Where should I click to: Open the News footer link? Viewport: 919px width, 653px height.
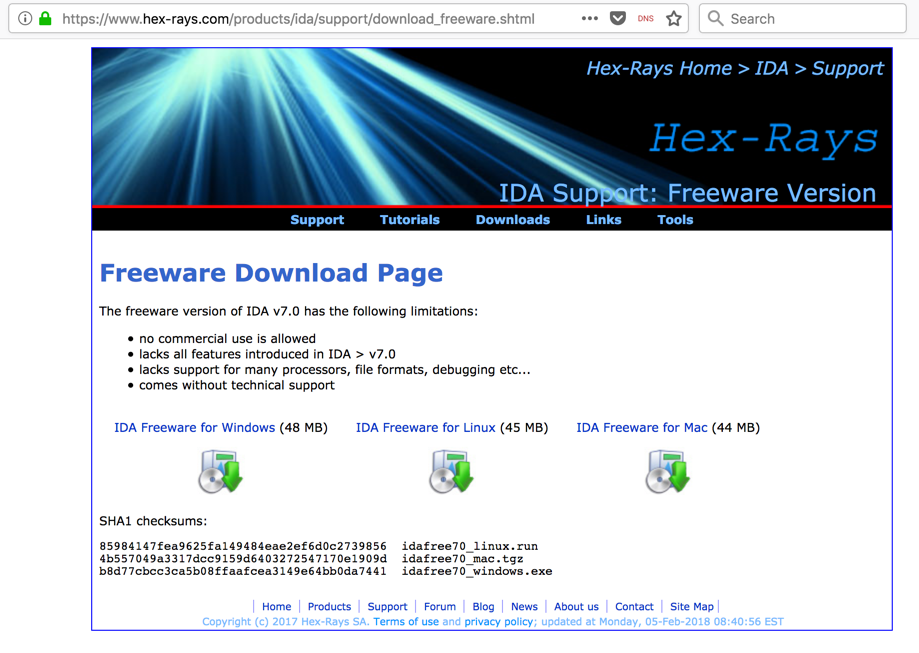pyautogui.click(x=524, y=607)
